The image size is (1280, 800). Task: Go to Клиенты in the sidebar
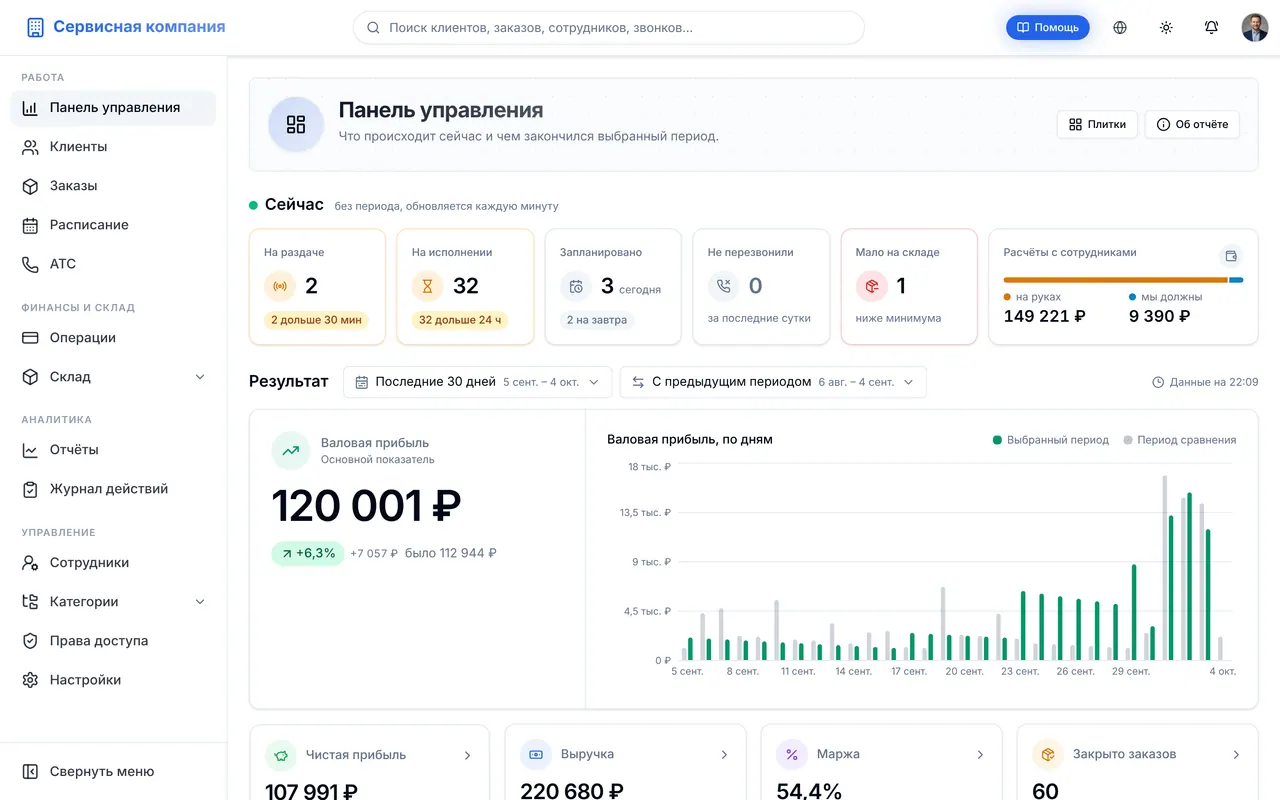(x=113, y=147)
